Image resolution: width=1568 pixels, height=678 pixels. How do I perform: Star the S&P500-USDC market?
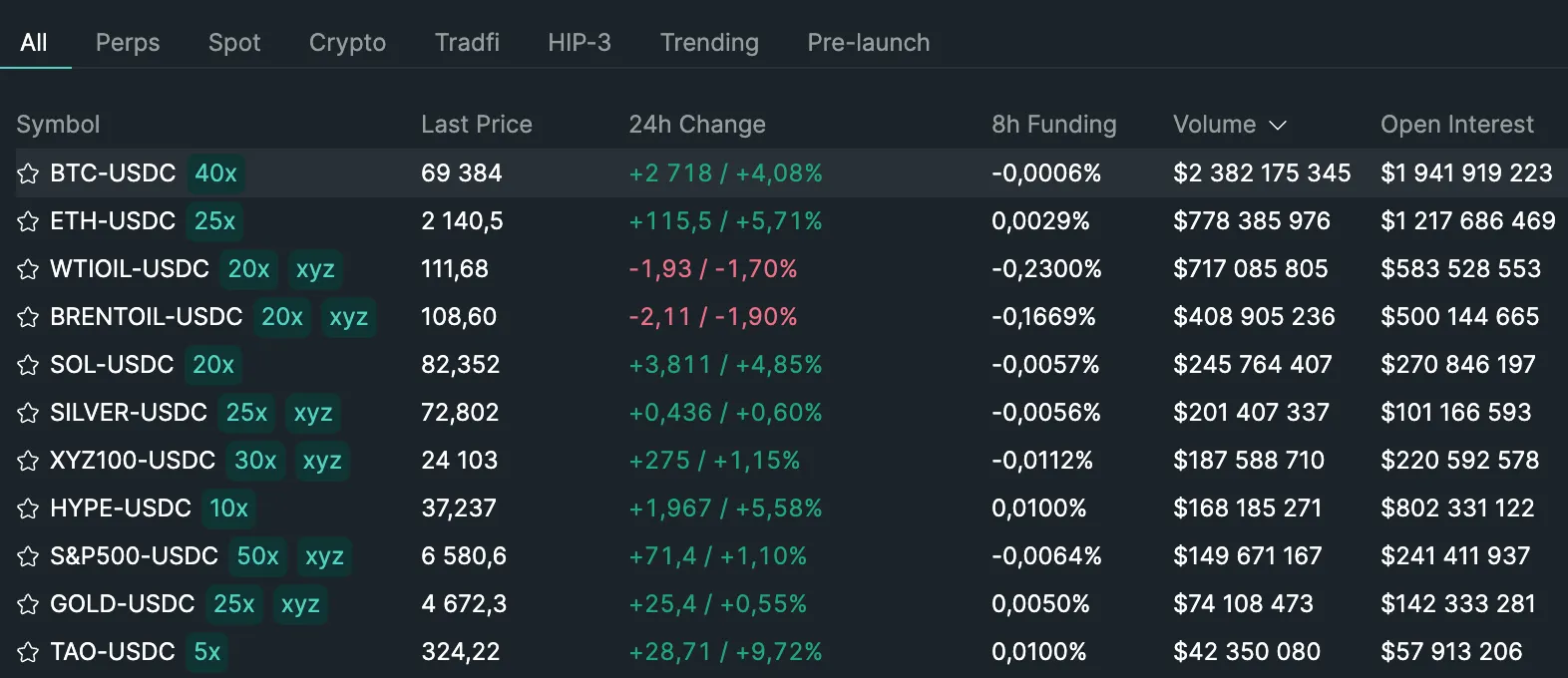[x=28, y=556]
